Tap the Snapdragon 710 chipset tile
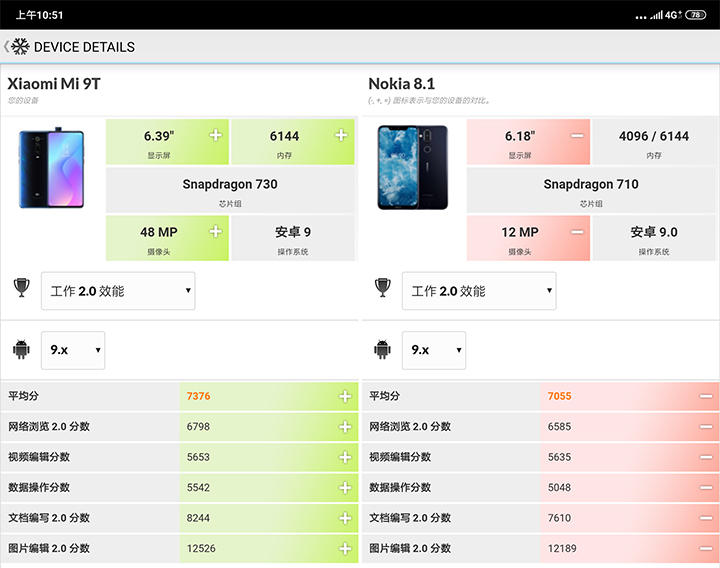Viewport: 720px width, 568px height. coord(591,190)
